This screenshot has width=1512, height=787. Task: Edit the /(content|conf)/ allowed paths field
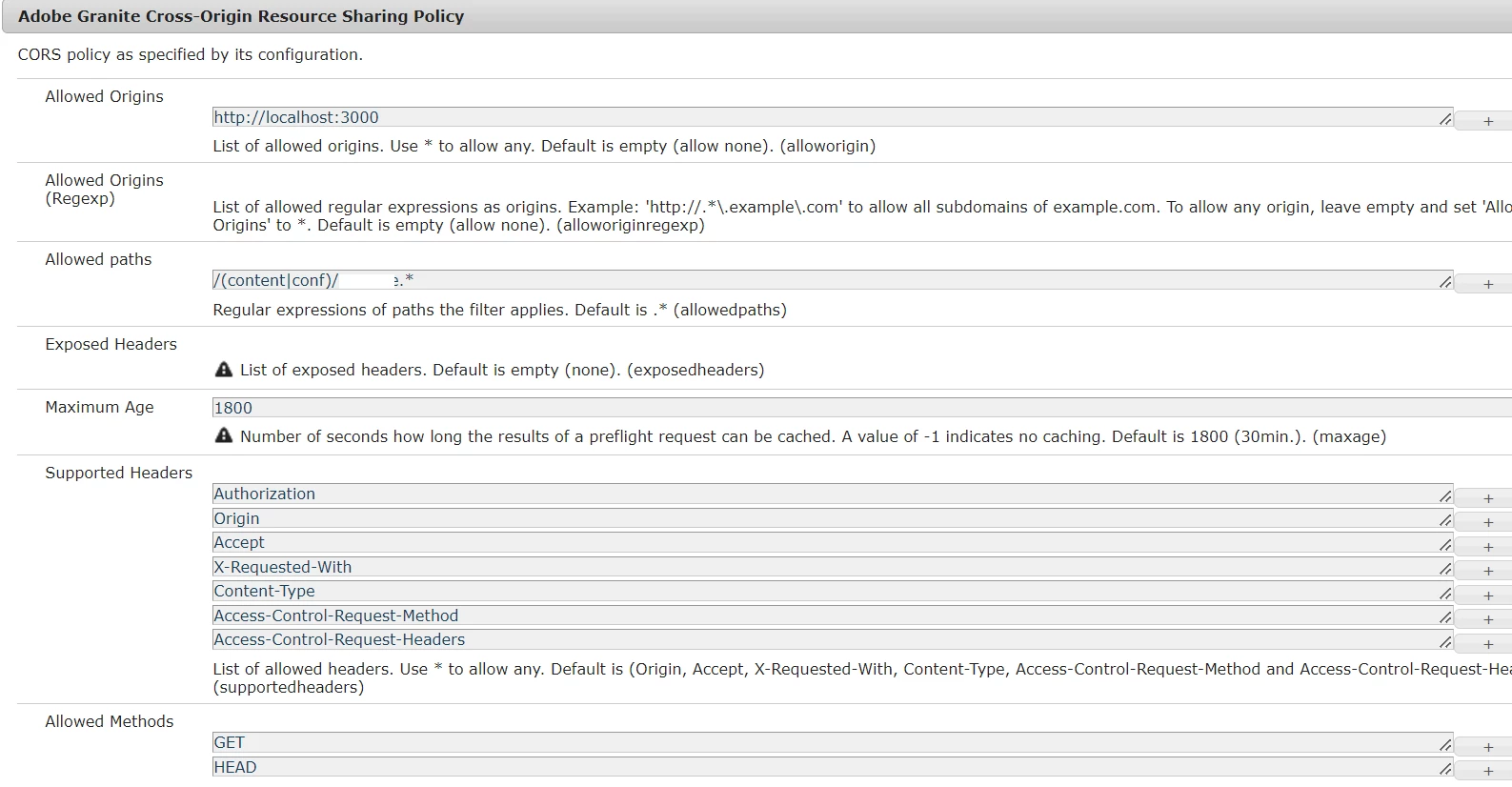point(833,280)
